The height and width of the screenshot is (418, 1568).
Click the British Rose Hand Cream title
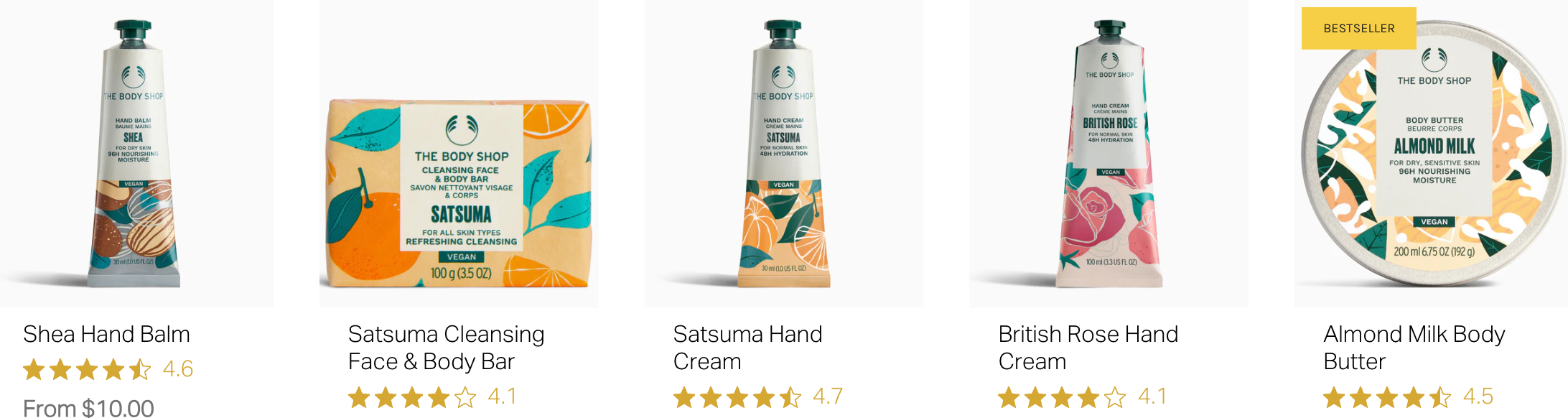point(1088,348)
